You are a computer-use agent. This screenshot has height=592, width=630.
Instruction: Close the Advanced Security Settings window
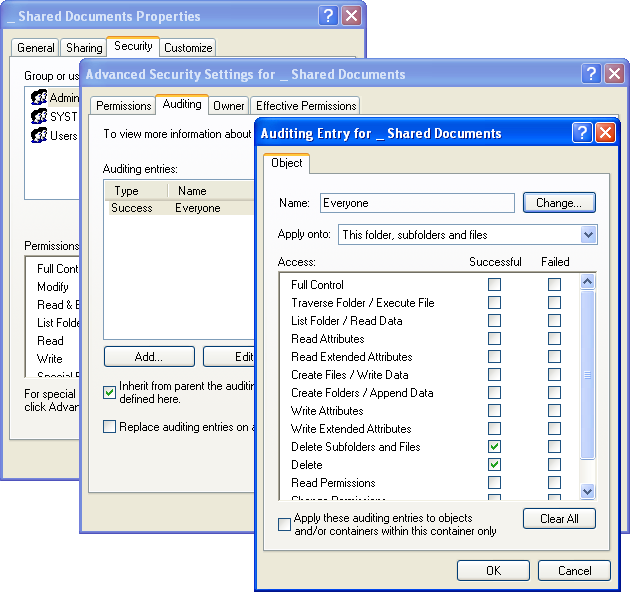(614, 74)
